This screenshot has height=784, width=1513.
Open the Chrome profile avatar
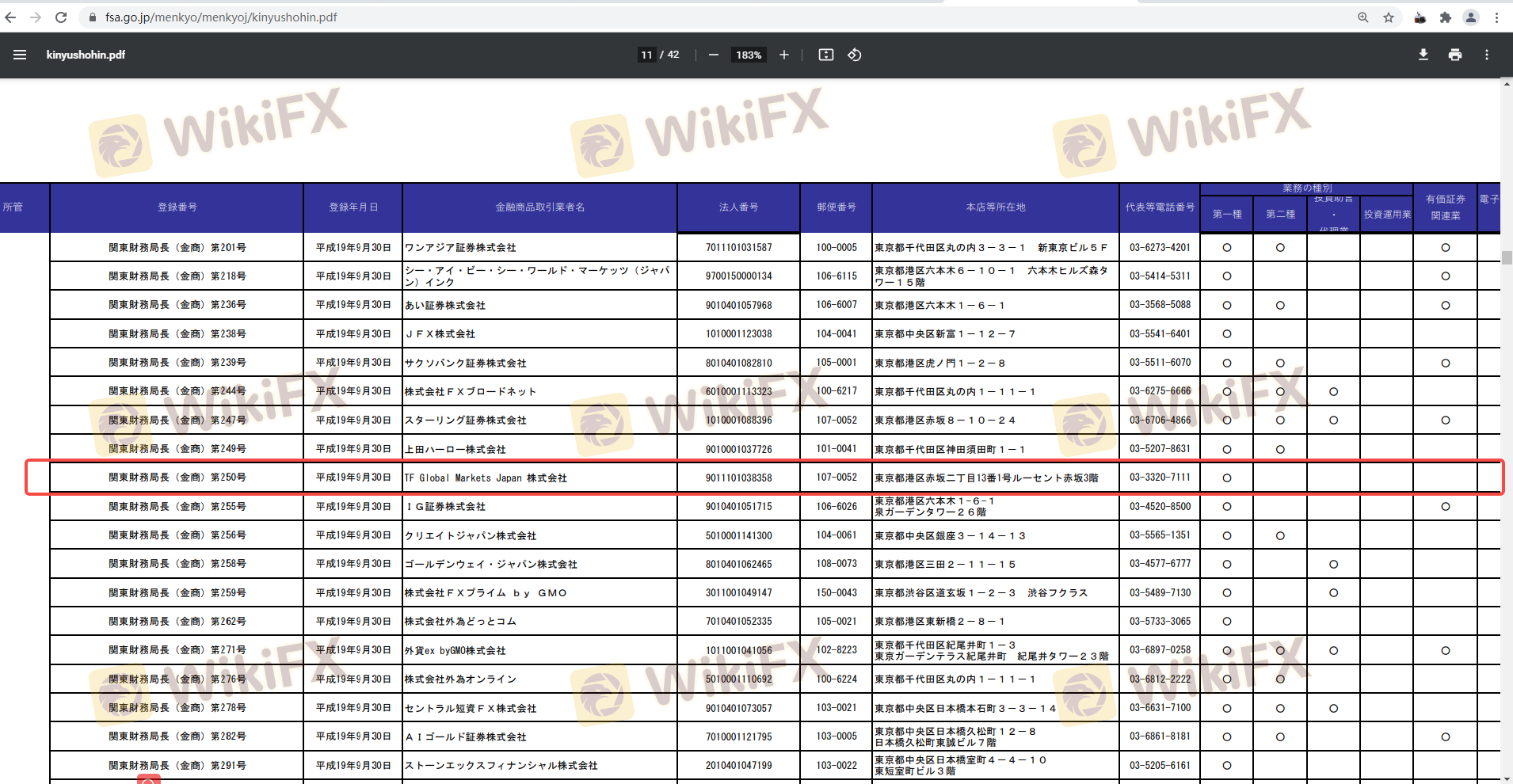(x=1470, y=17)
